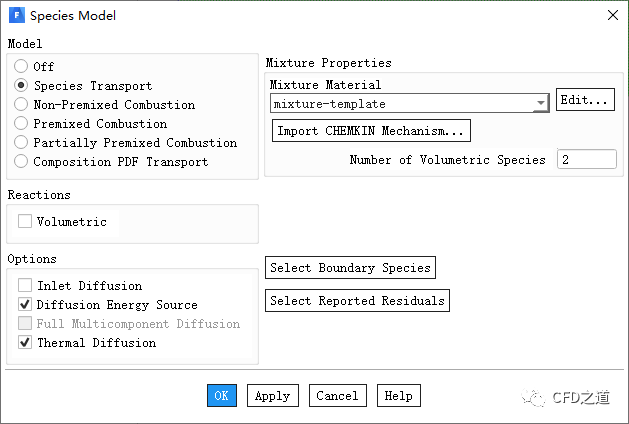629x424 pixels.
Task: Toggle the Inlet Diffusion checkbox
Action: coord(25,286)
